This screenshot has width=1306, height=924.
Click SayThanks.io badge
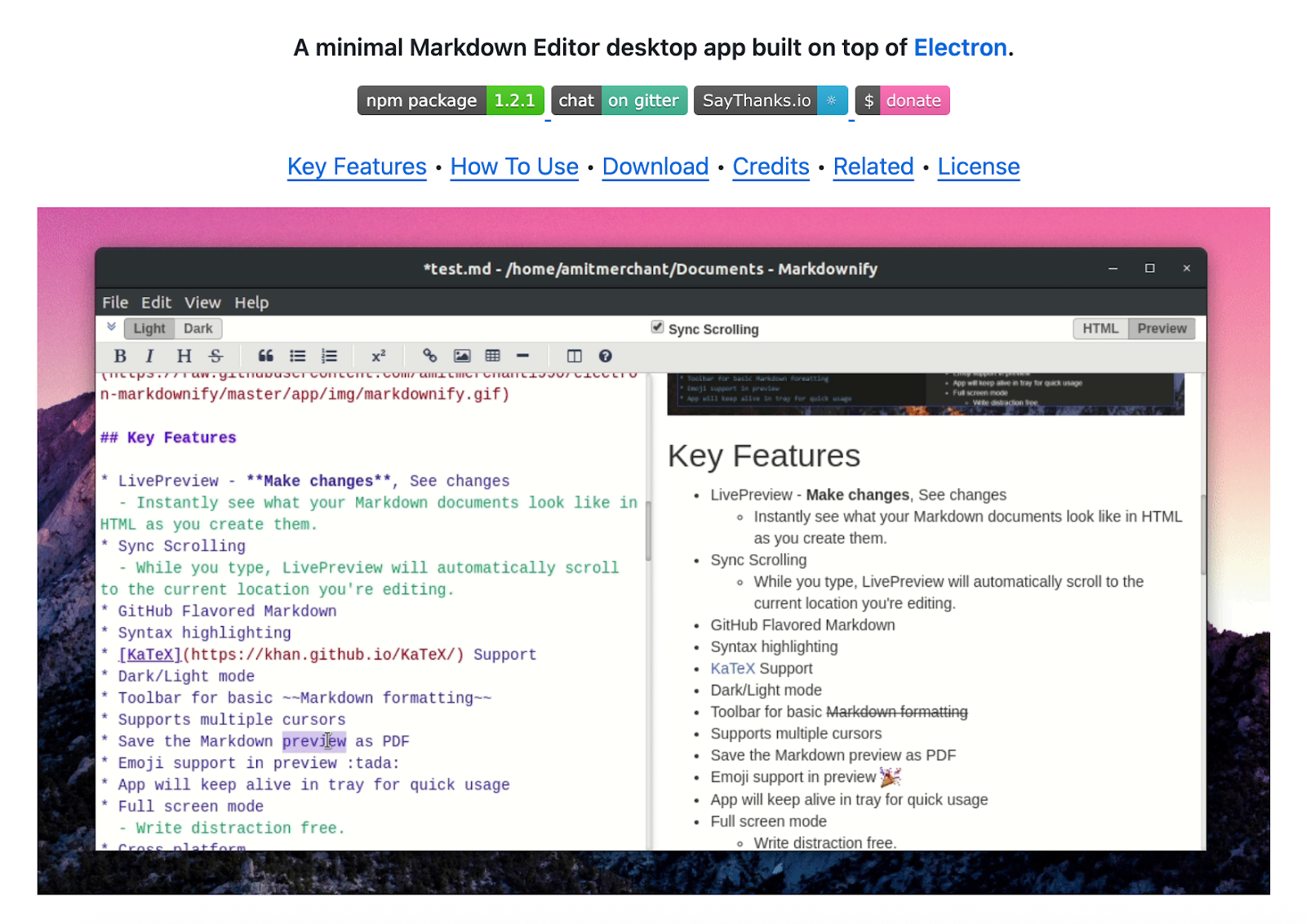[771, 100]
